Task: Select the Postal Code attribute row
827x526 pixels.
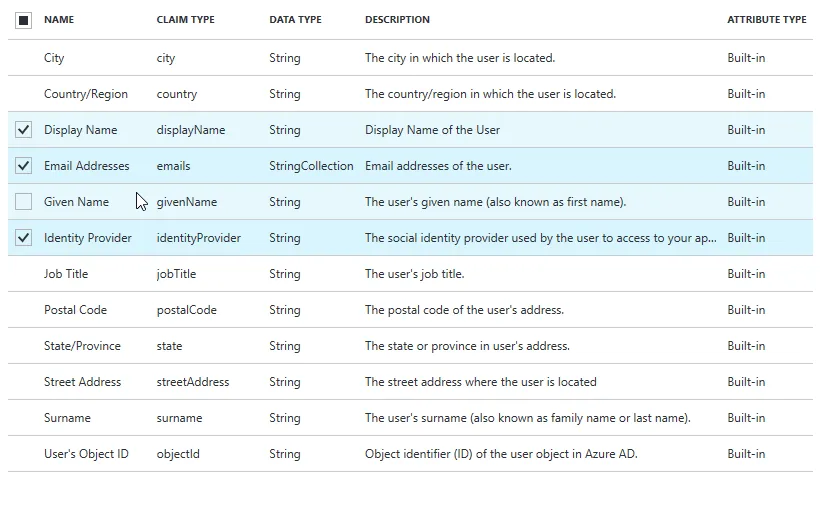Action: pos(75,310)
